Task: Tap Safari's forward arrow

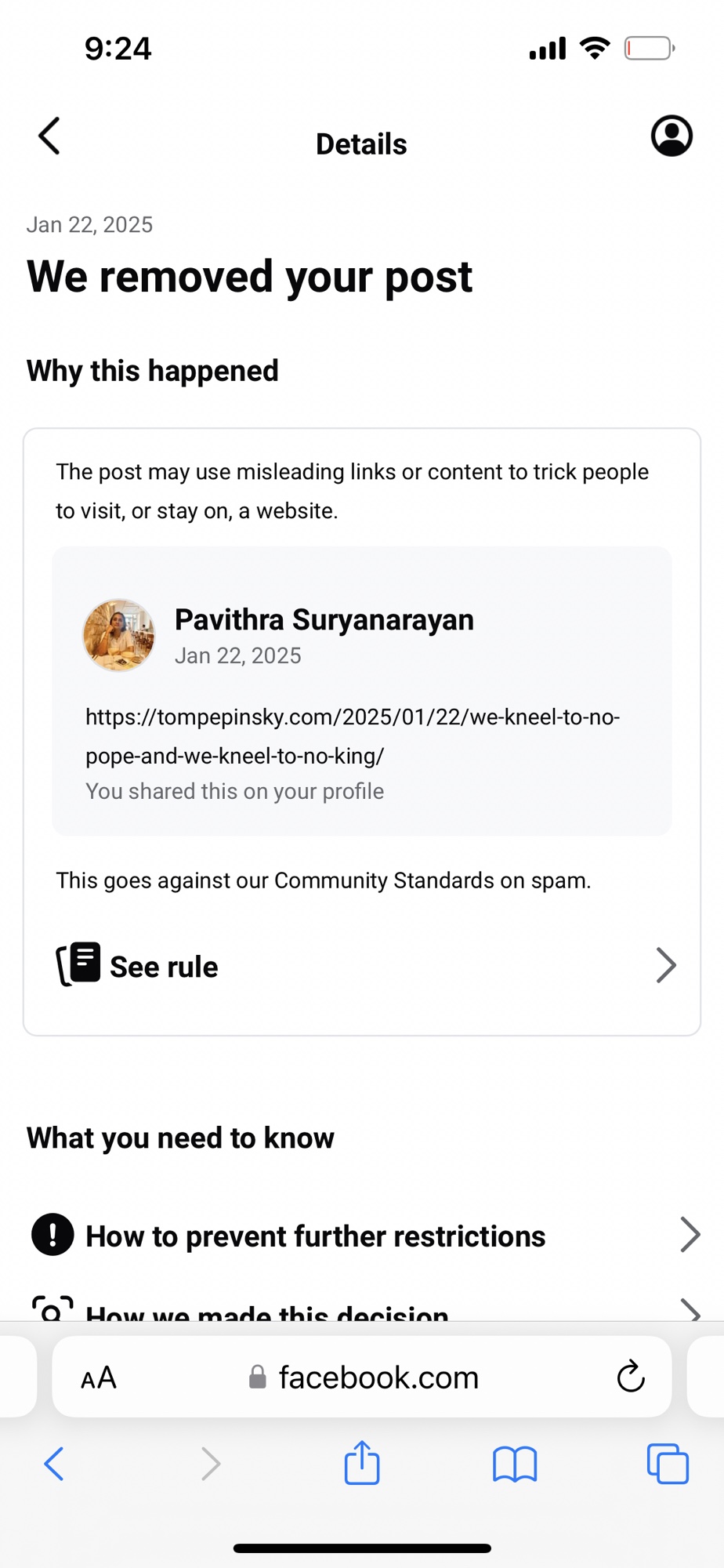Action: click(210, 1464)
